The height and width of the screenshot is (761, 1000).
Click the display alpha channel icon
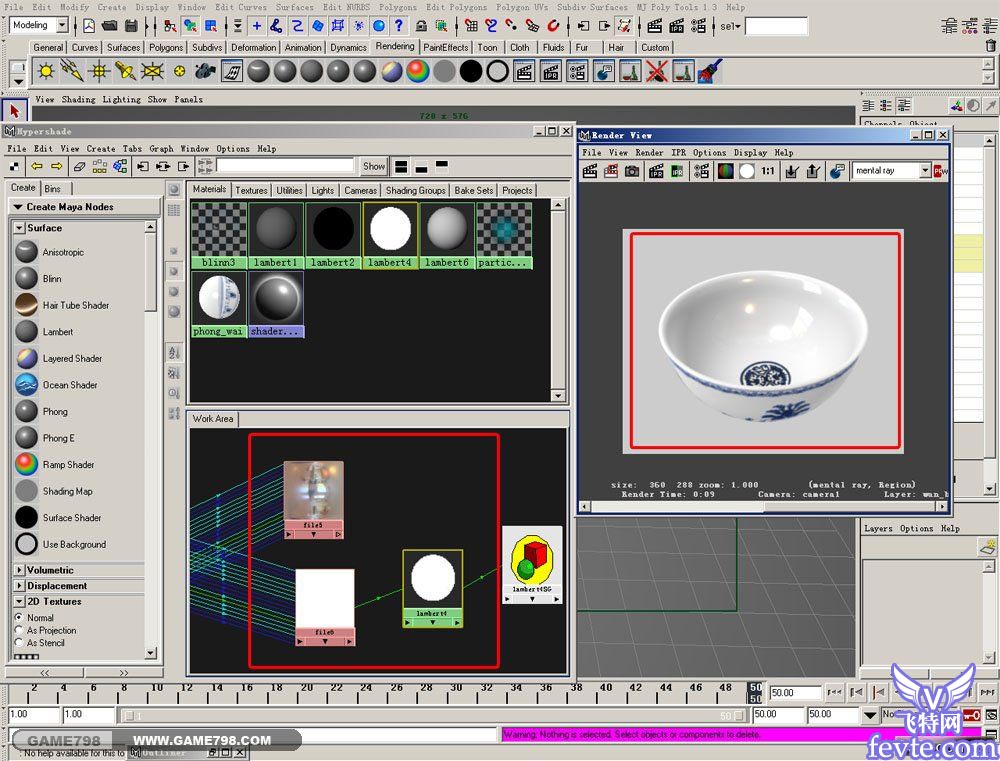tap(746, 171)
